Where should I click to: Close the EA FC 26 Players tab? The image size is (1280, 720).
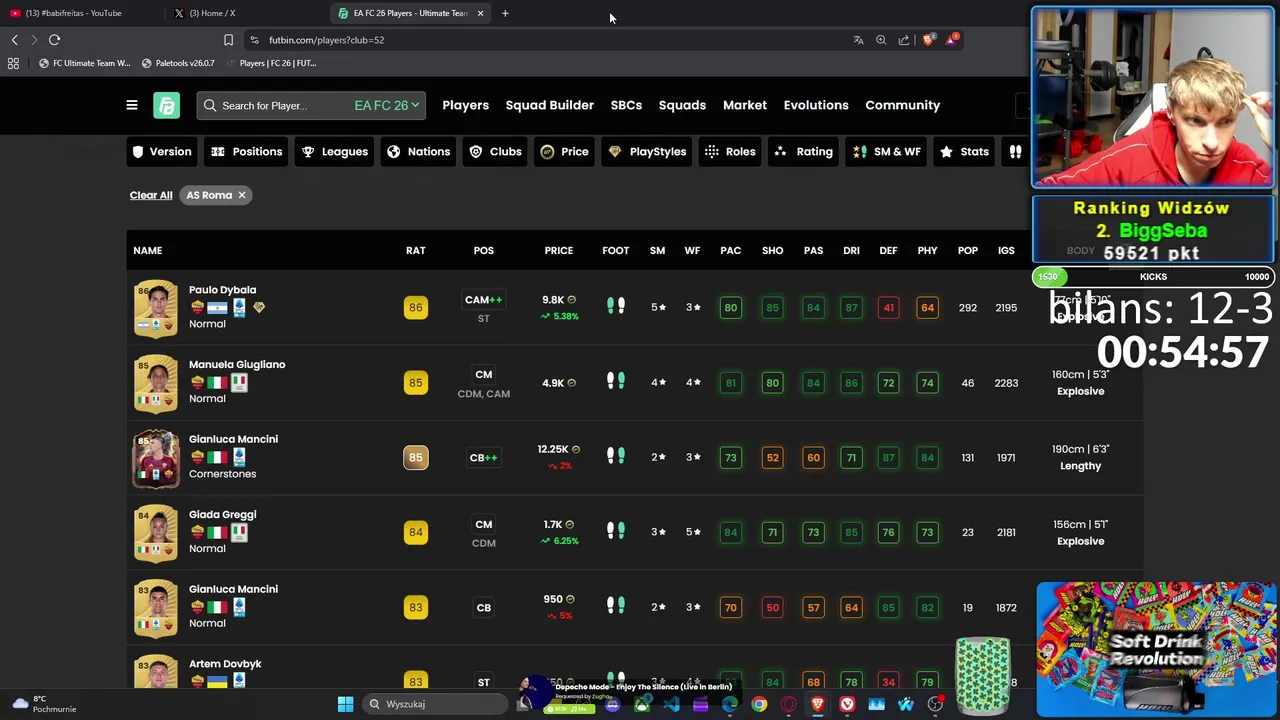(x=480, y=13)
